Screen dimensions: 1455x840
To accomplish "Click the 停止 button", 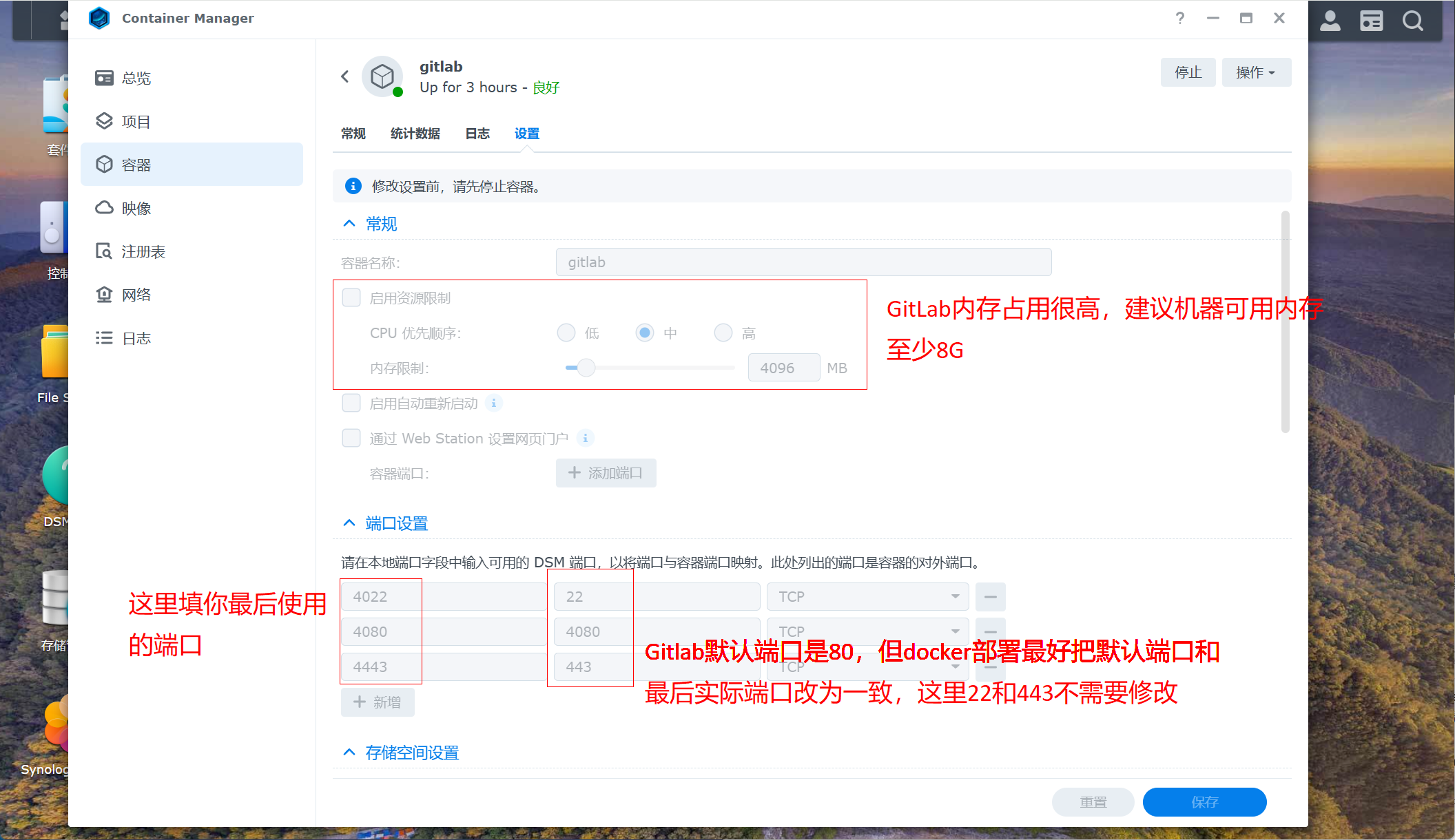I will click(1188, 72).
